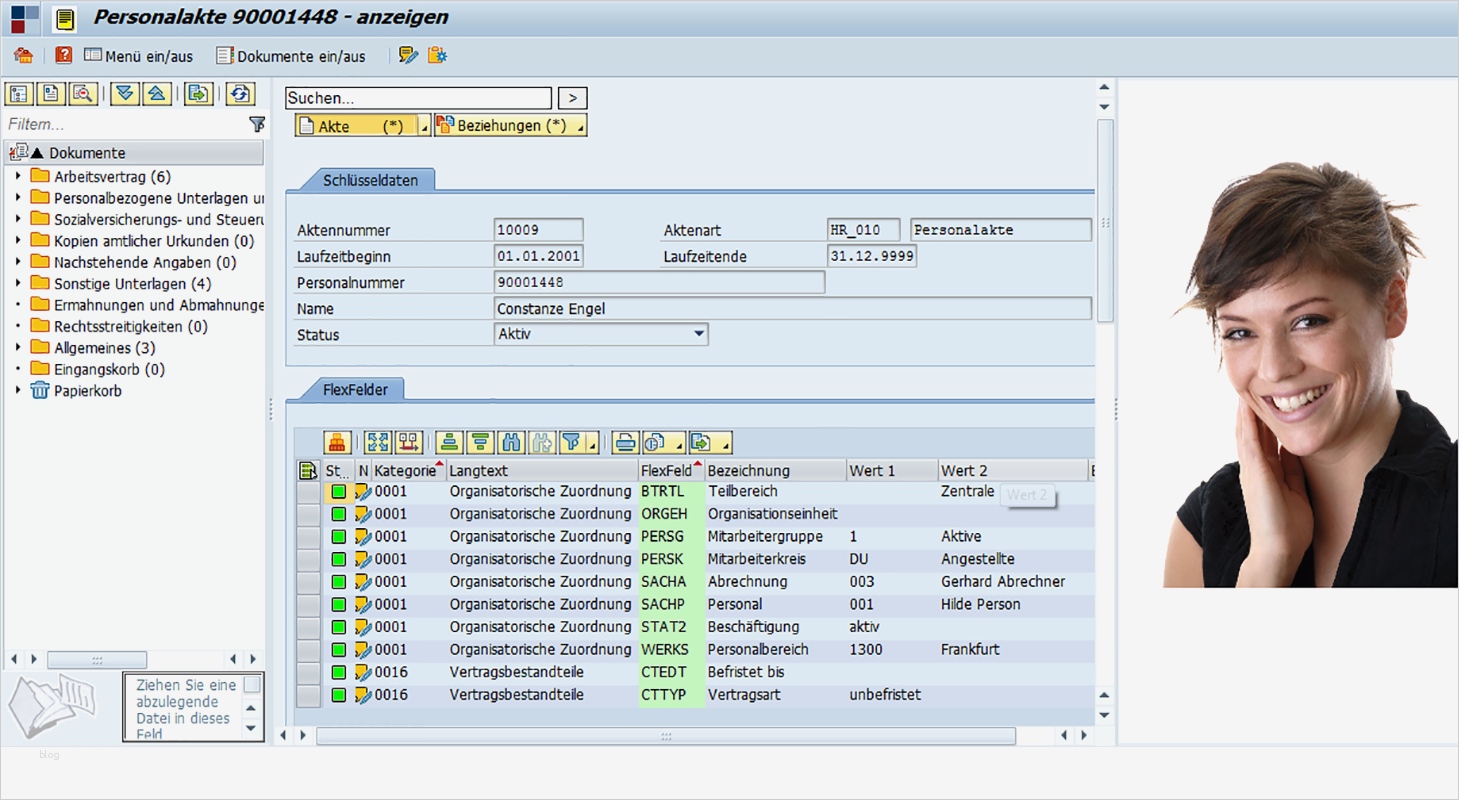This screenshot has height=800, width=1459.
Task: Click the filter funnel beside Filtern field
Action: (257, 124)
